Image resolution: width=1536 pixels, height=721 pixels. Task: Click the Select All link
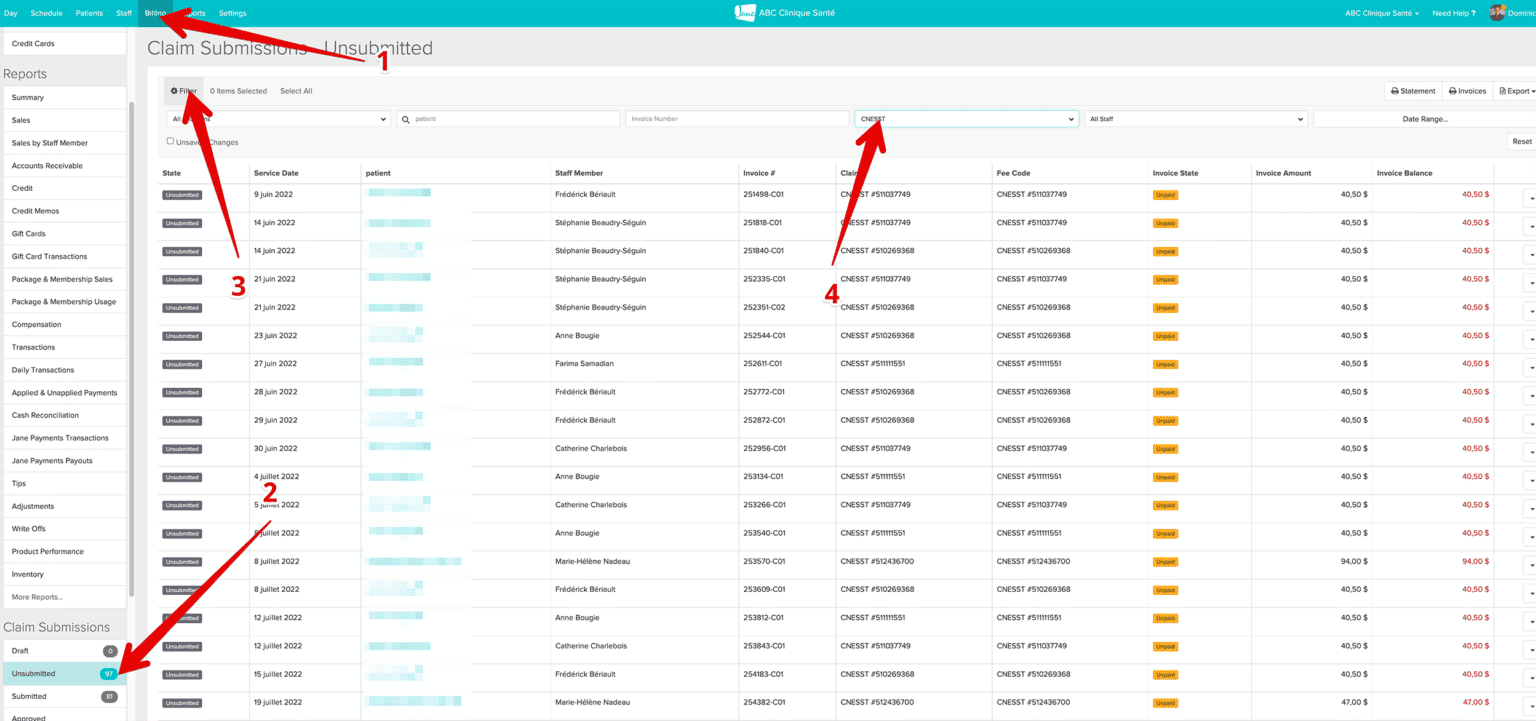pos(296,91)
